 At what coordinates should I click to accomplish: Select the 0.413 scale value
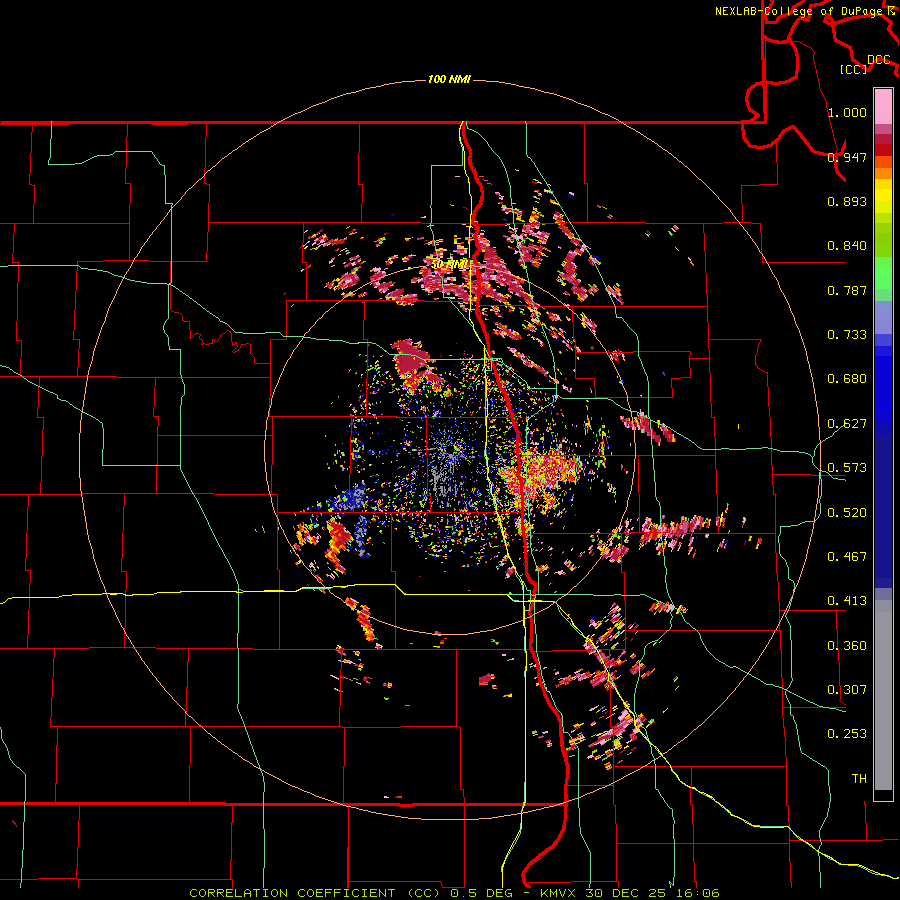(x=847, y=601)
